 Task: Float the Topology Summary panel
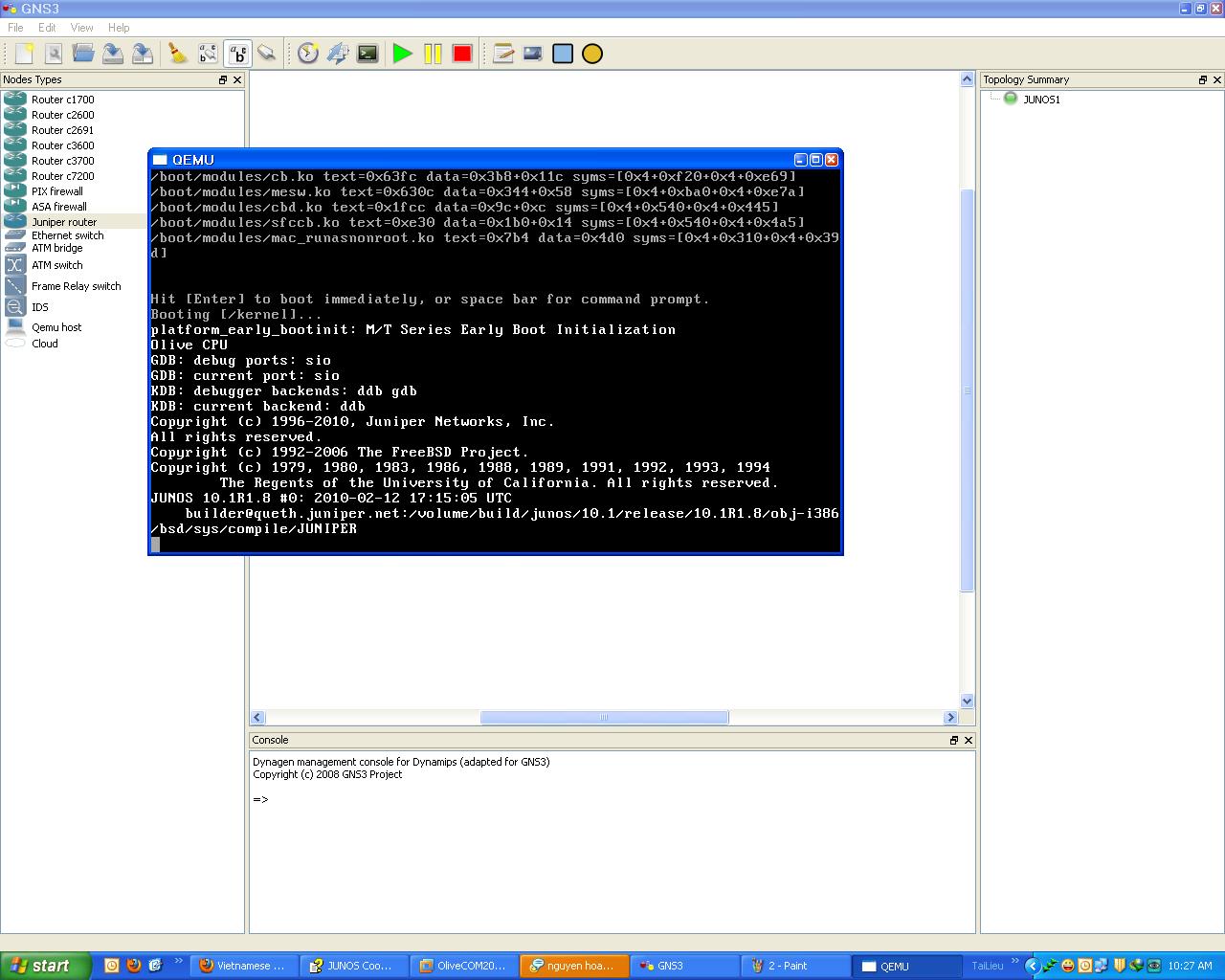(x=1203, y=80)
